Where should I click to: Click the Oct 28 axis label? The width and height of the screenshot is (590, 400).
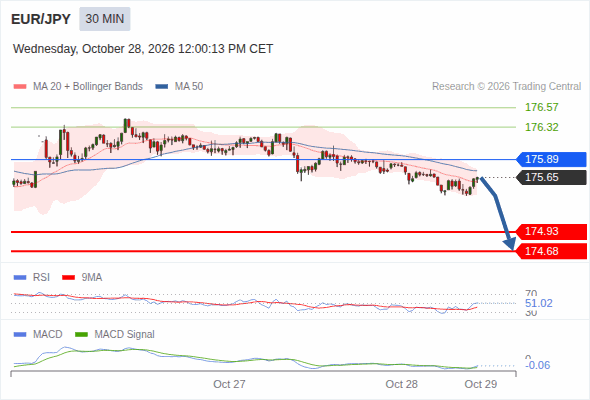click(401, 384)
